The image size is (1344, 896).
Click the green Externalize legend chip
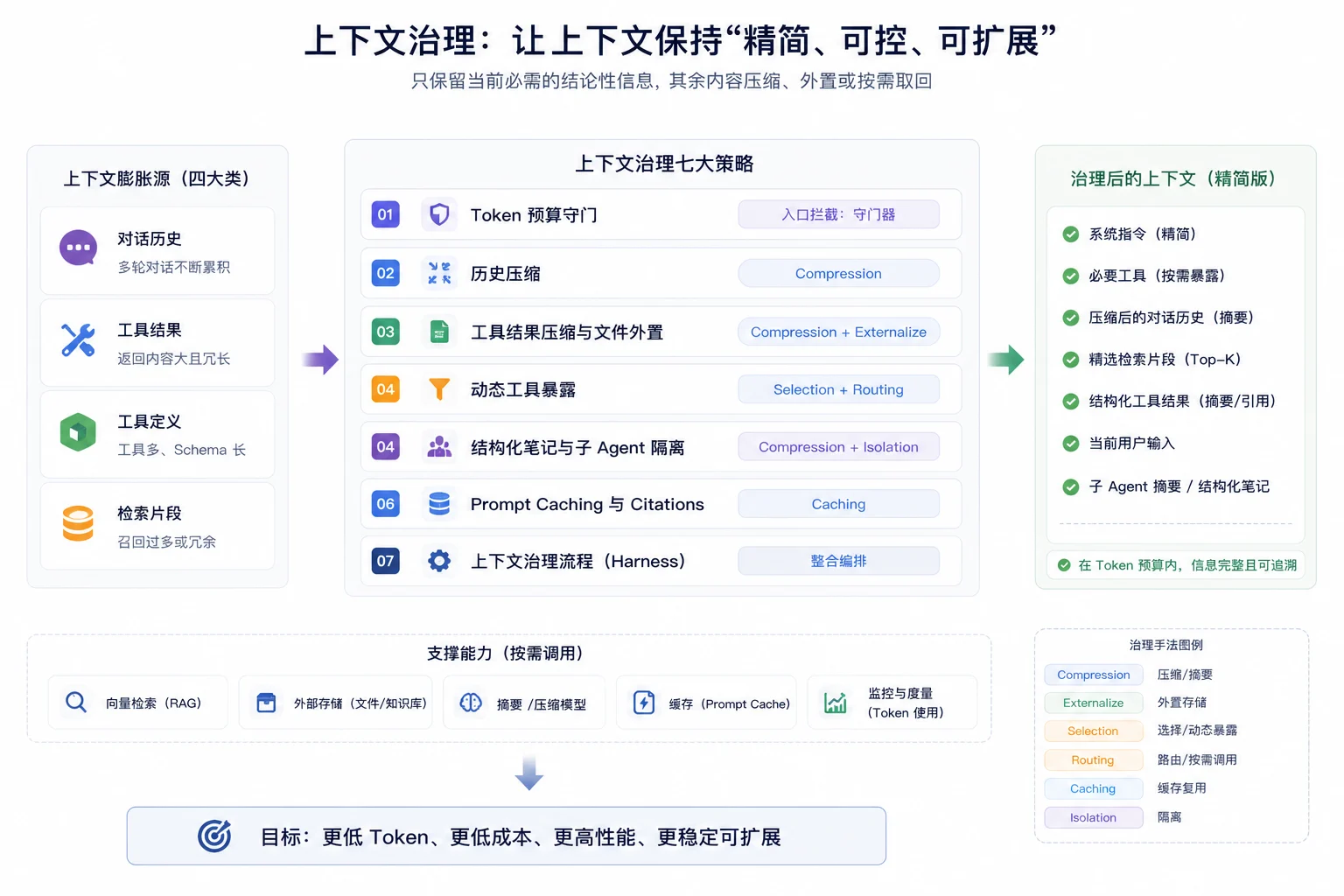pos(1094,703)
